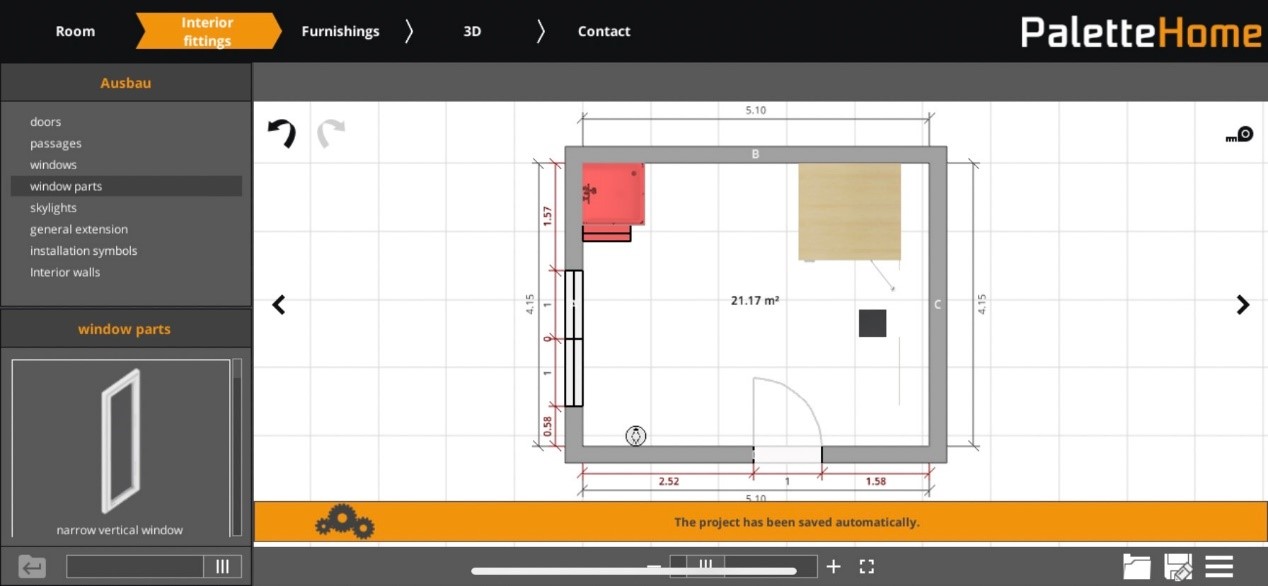Open the Furnishings step tab

click(x=341, y=31)
